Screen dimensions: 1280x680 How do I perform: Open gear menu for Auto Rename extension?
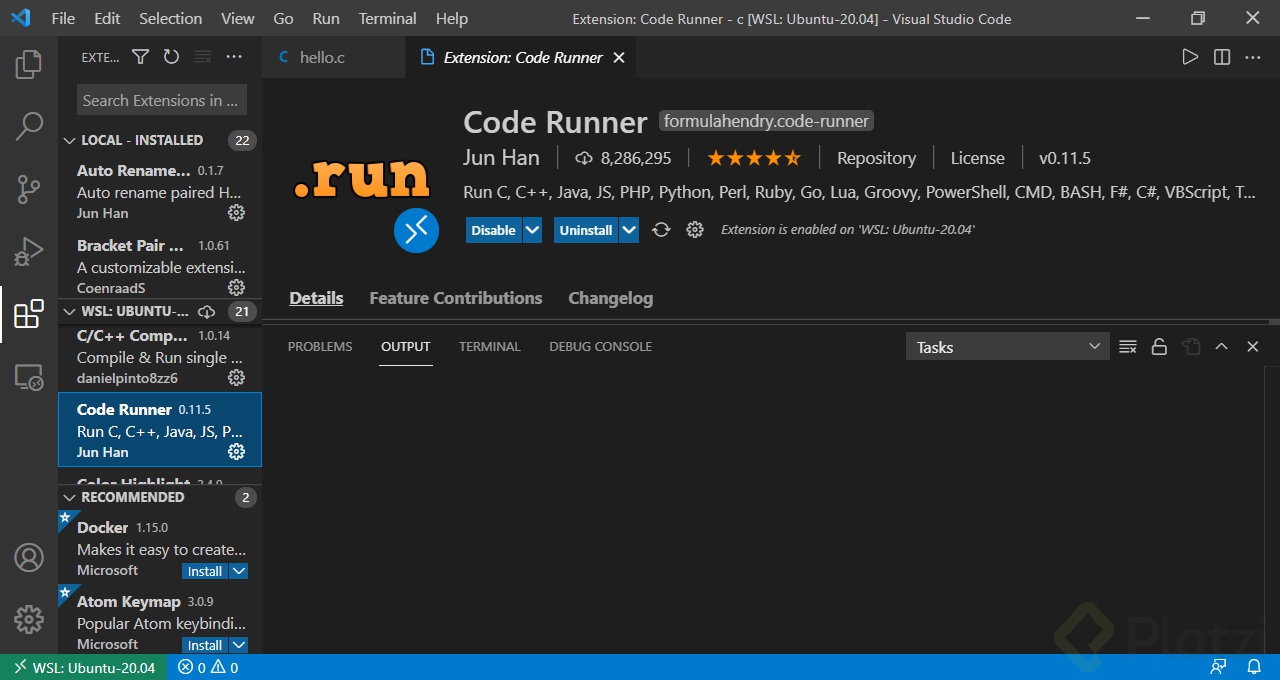coord(236,212)
